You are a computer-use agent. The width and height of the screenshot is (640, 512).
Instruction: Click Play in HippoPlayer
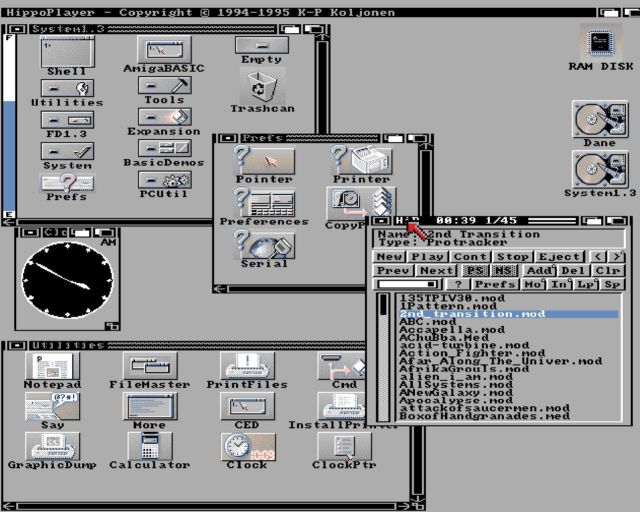[427, 257]
